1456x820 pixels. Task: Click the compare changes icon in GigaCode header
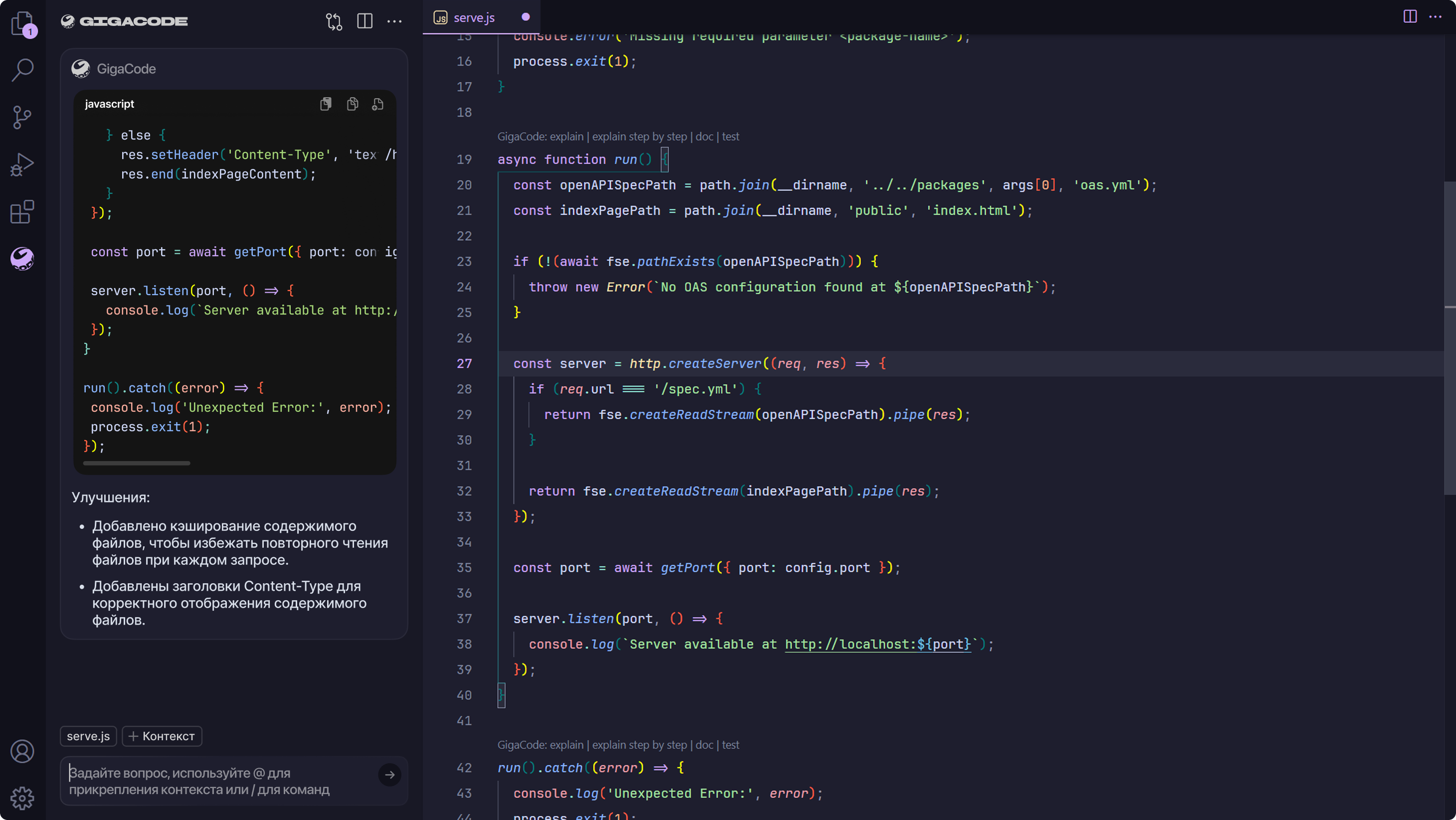[x=334, y=21]
